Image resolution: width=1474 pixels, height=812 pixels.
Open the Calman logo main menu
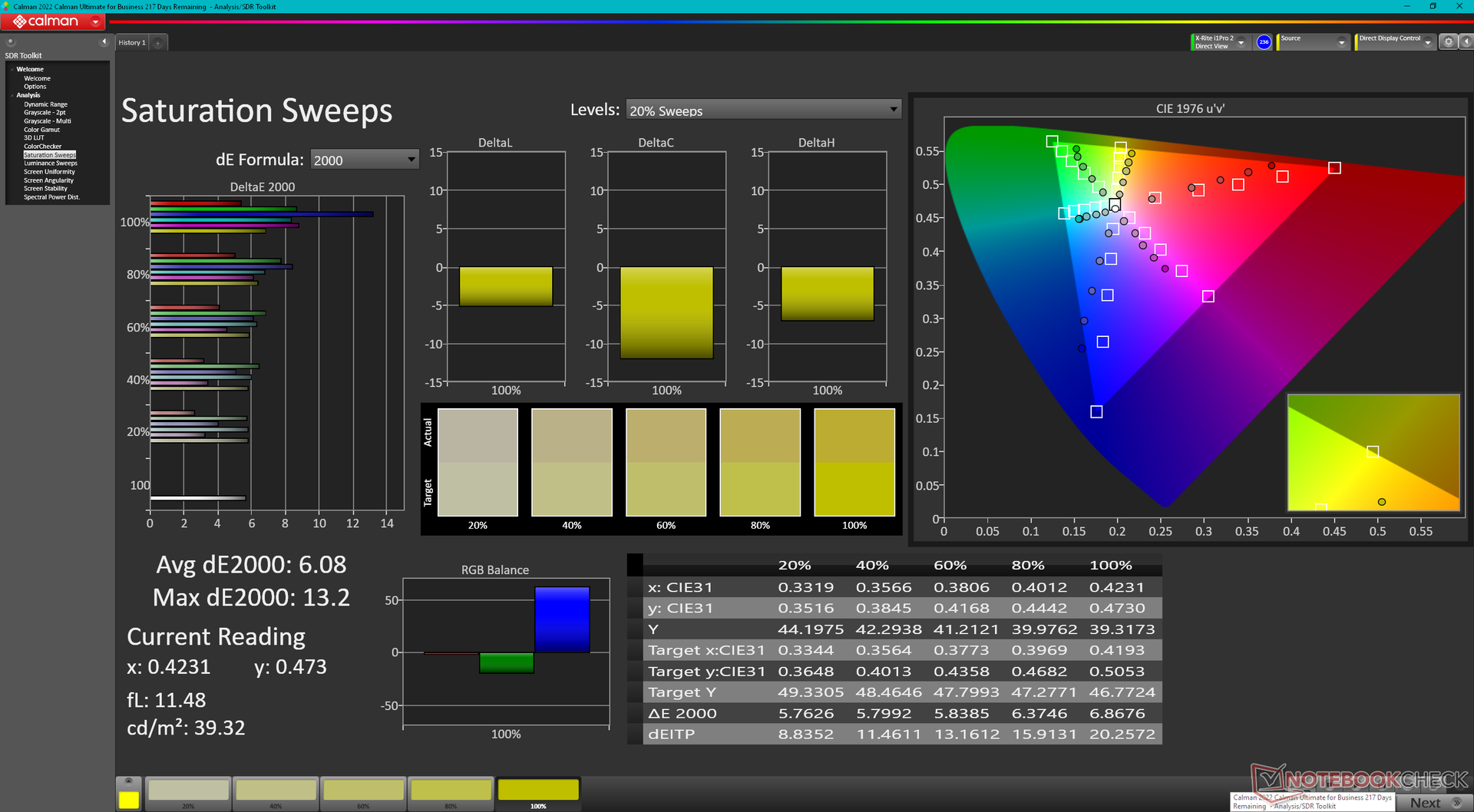click(x=54, y=21)
